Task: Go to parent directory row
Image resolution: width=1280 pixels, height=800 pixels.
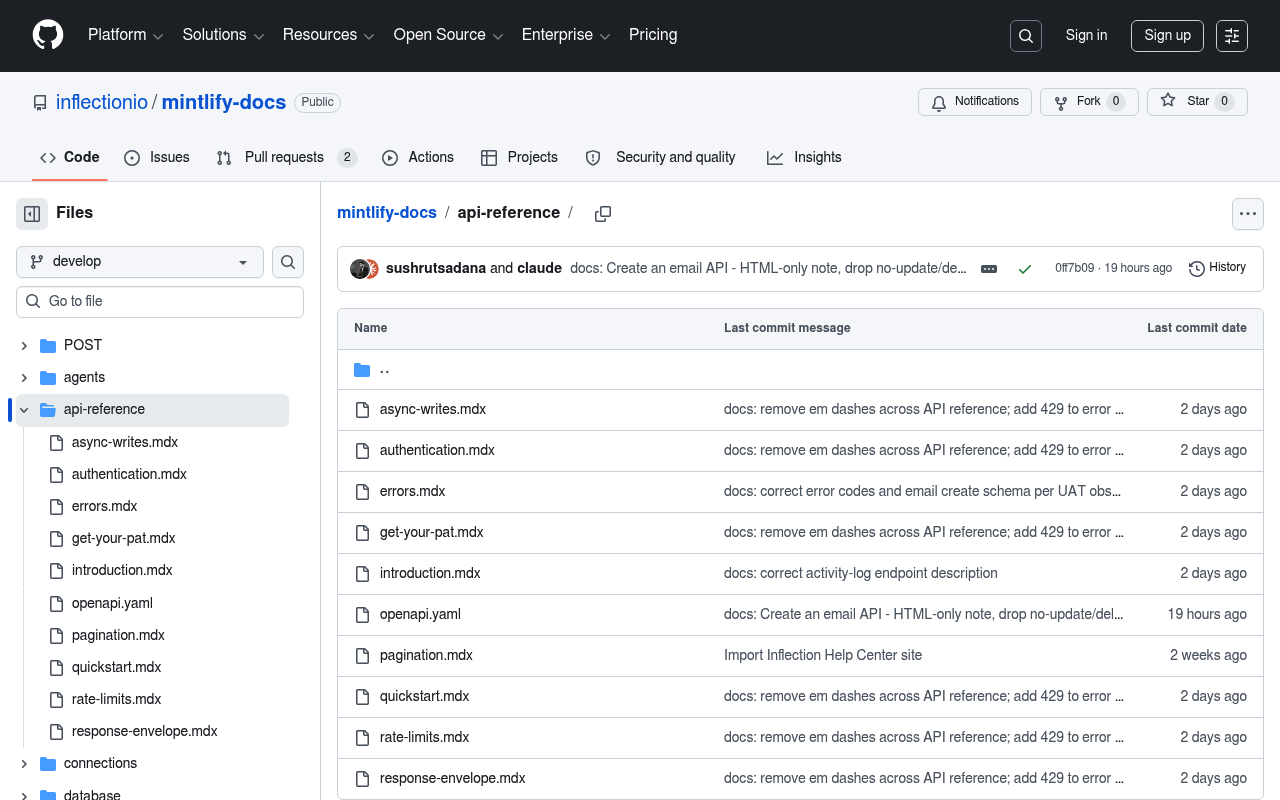Action: tap(800, 370)
